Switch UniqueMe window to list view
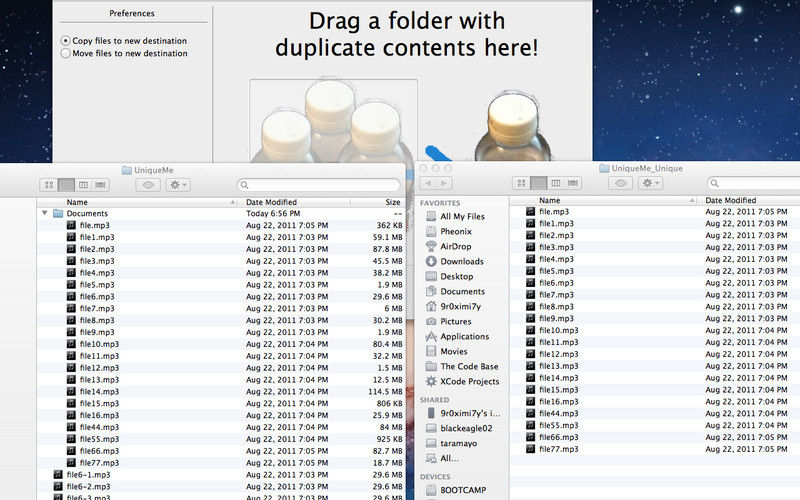800x500 pixels. point(66,185)
